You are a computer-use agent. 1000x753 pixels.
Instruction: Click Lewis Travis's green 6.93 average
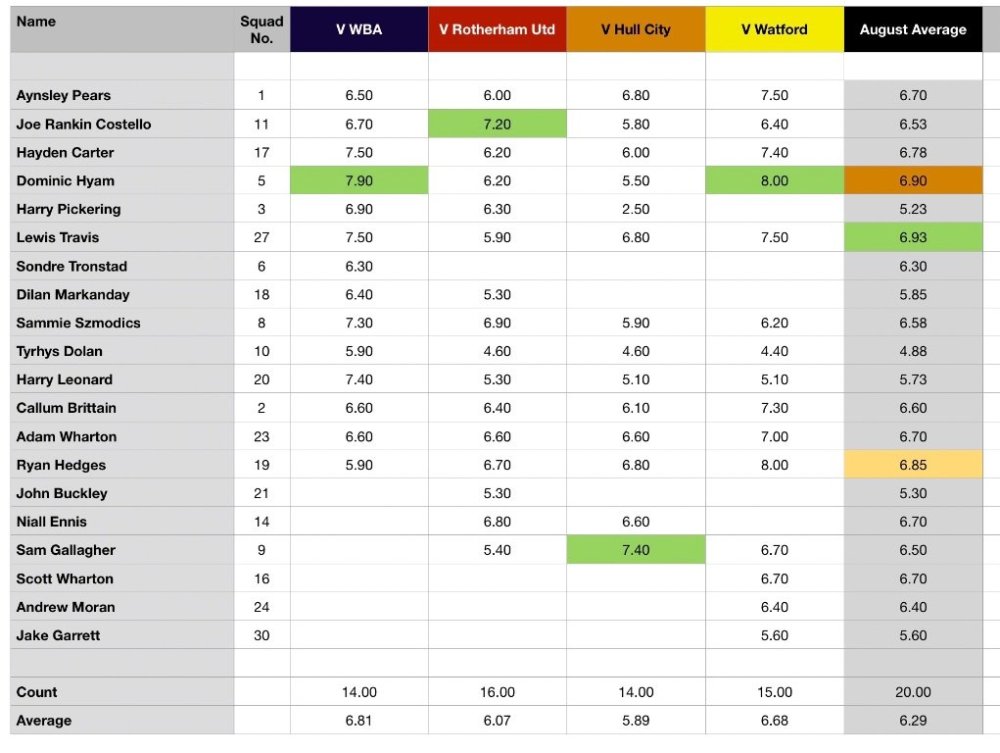[913, 238]
